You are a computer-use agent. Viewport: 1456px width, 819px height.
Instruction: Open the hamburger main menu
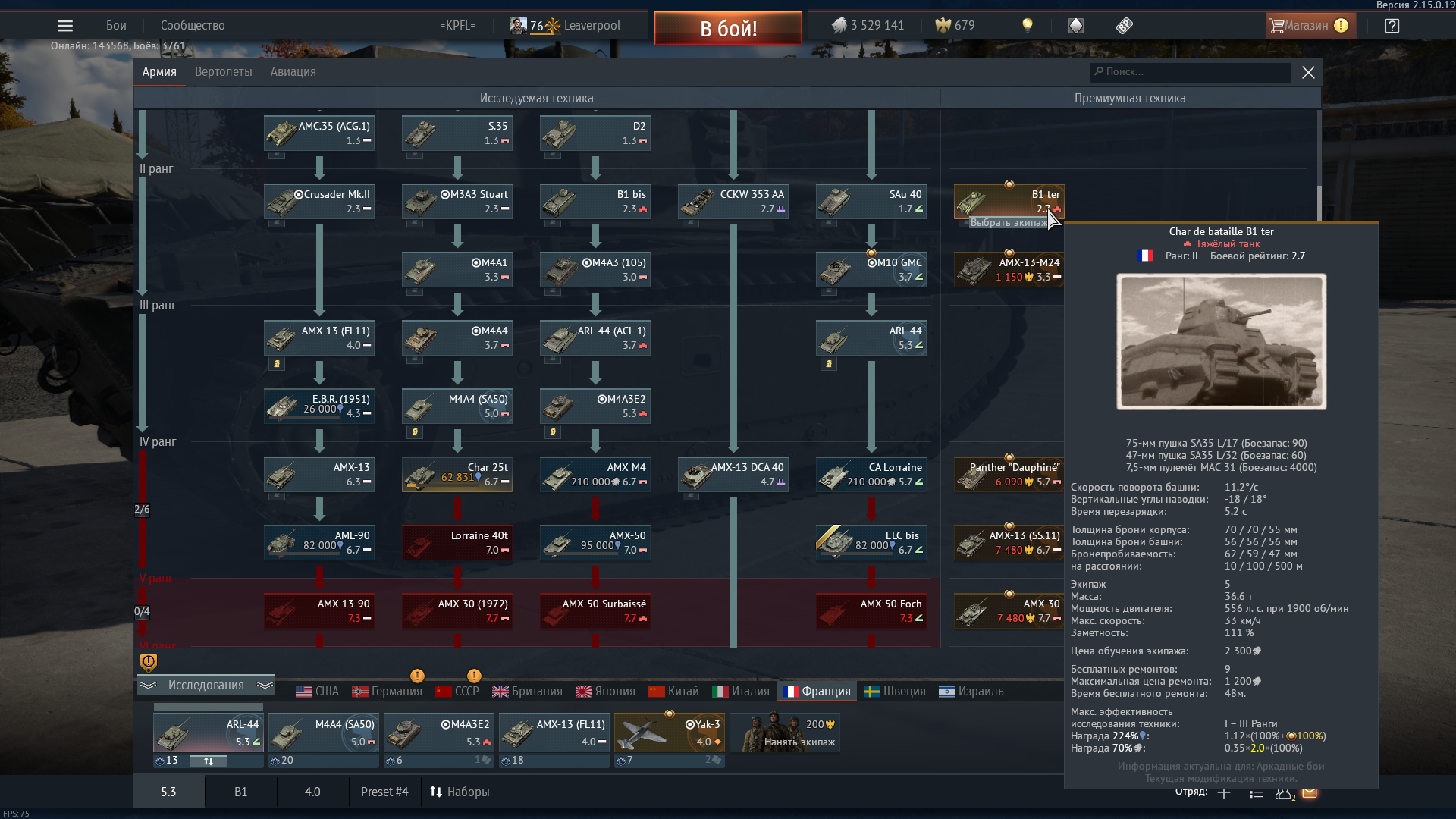coord(65,26)
